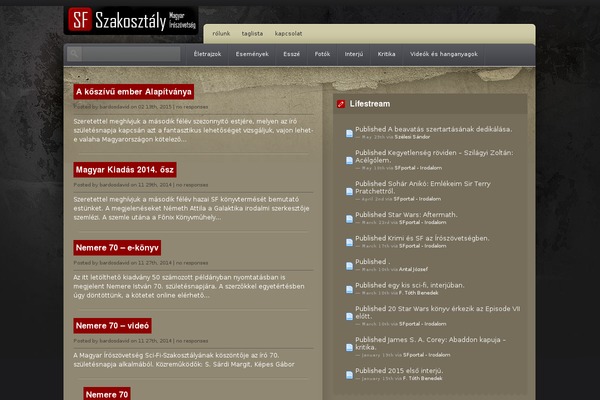Viewport: 600px width, 400px height.
Task: Click excerpt starting 'A Magyar Írószövetség Sci-Fi-Szakosztályának'
Action: click(184, 360)
